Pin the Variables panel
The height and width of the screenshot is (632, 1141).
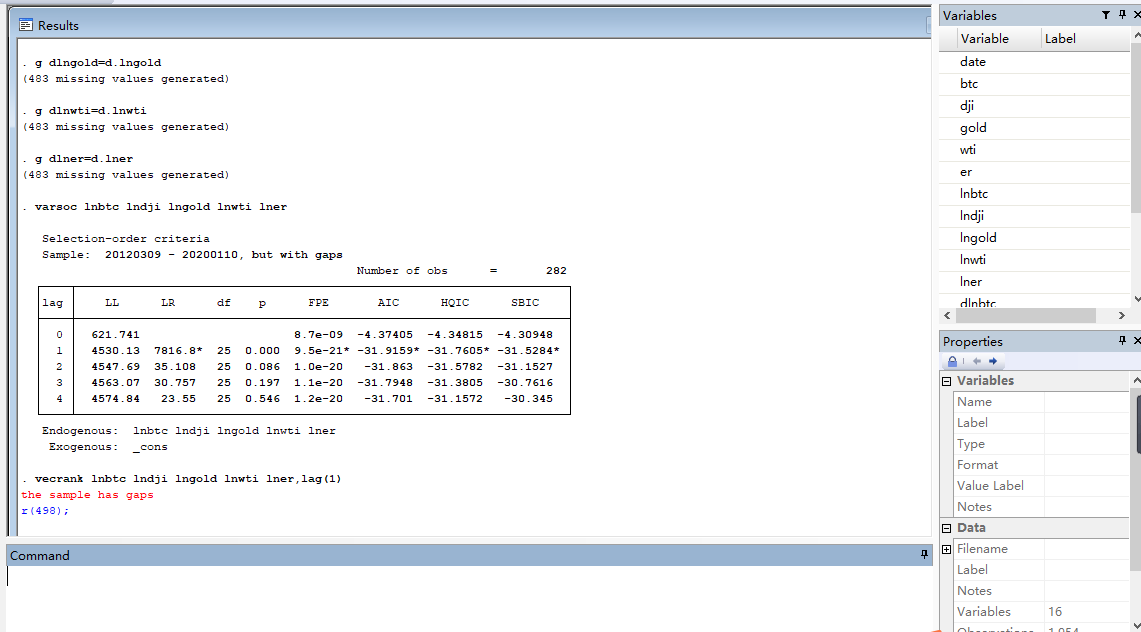click(x=1122, y=15)
